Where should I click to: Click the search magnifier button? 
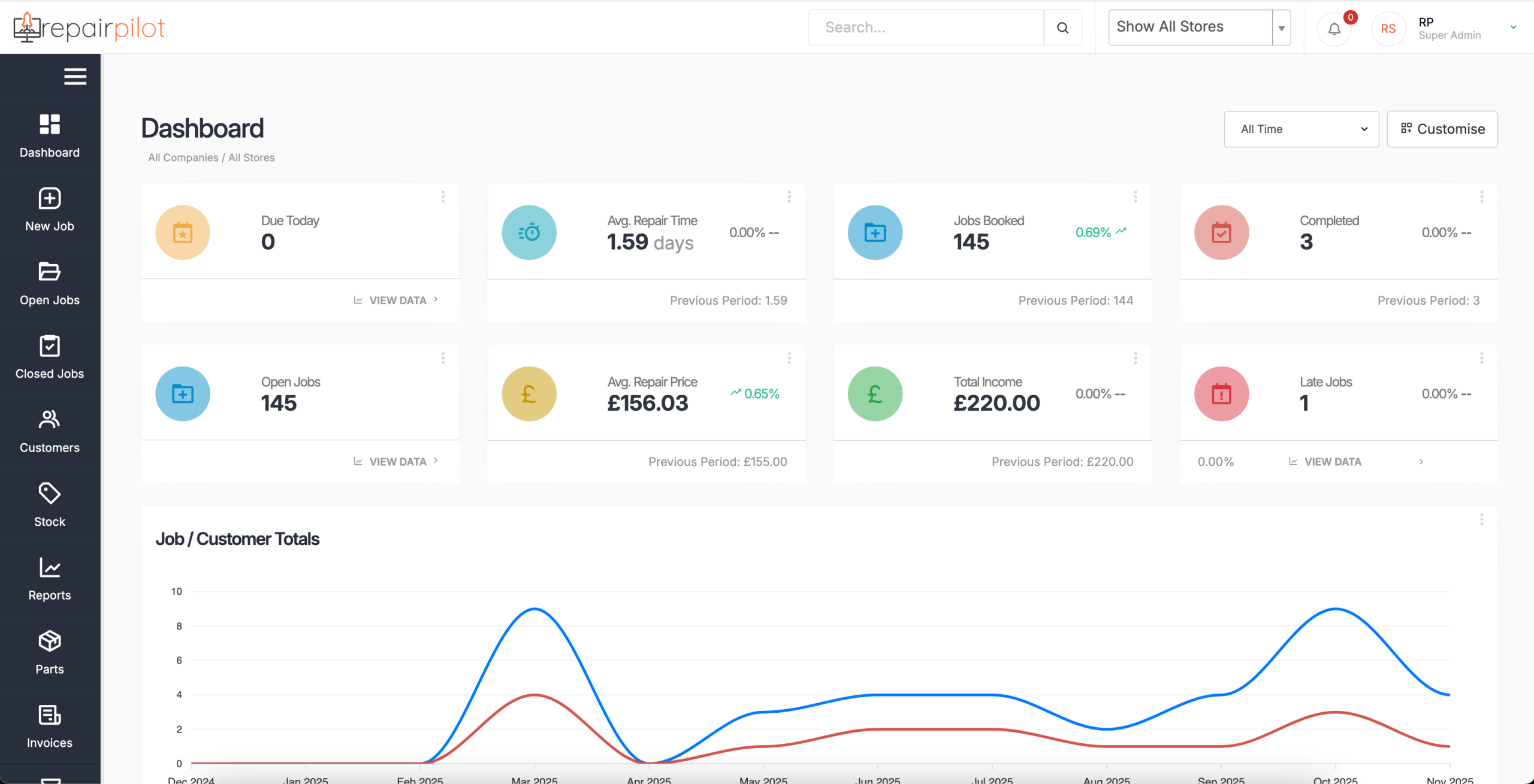(x=1062, y=28)
